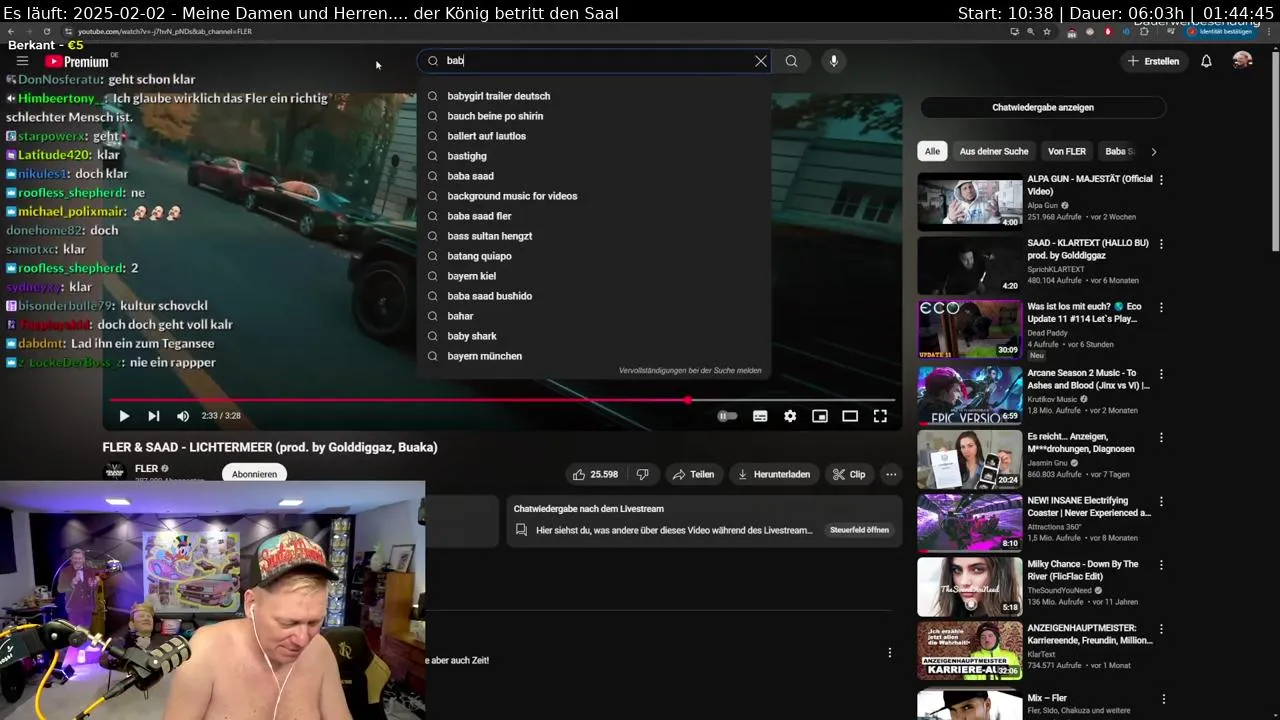Open options for ALPA GUN video
This screenshot has width=1280, height=720.
tap(1161, 180)
